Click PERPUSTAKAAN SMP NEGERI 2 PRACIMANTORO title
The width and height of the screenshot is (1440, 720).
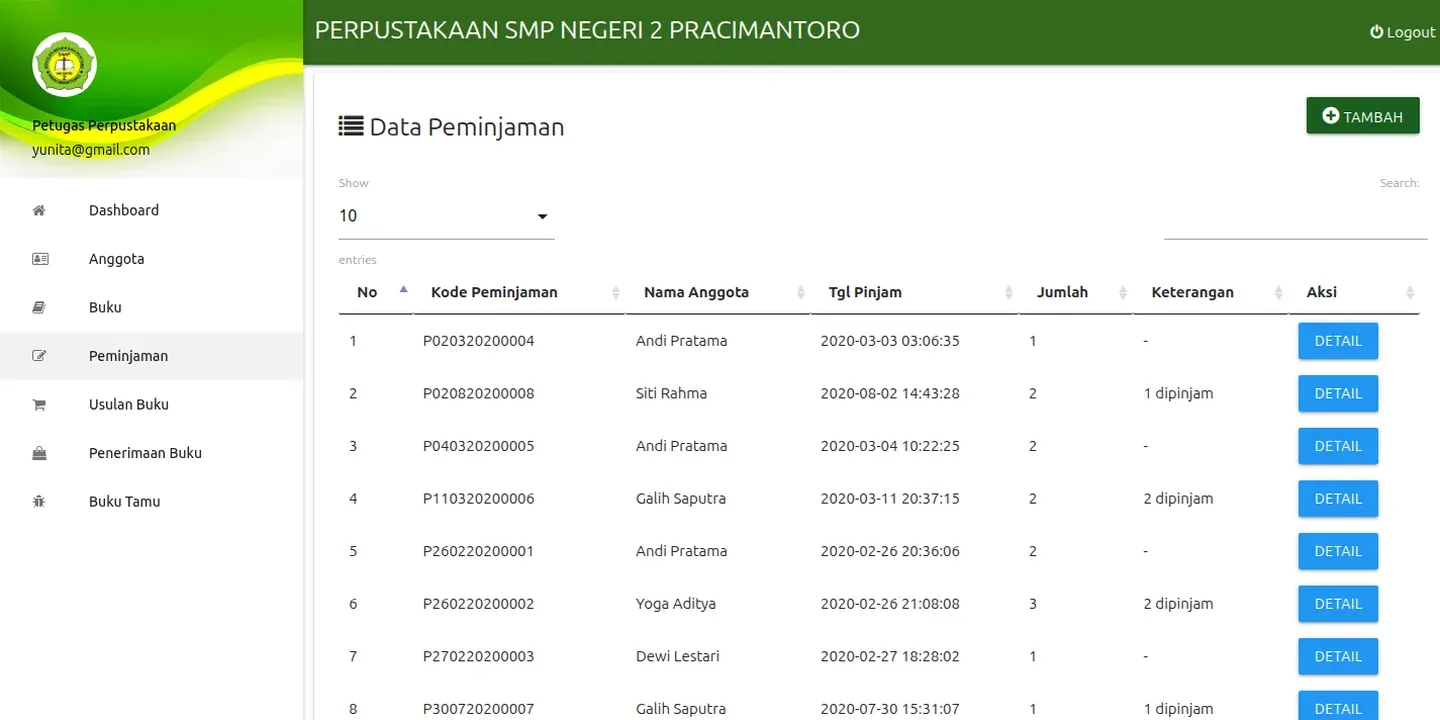pos(587,30)
